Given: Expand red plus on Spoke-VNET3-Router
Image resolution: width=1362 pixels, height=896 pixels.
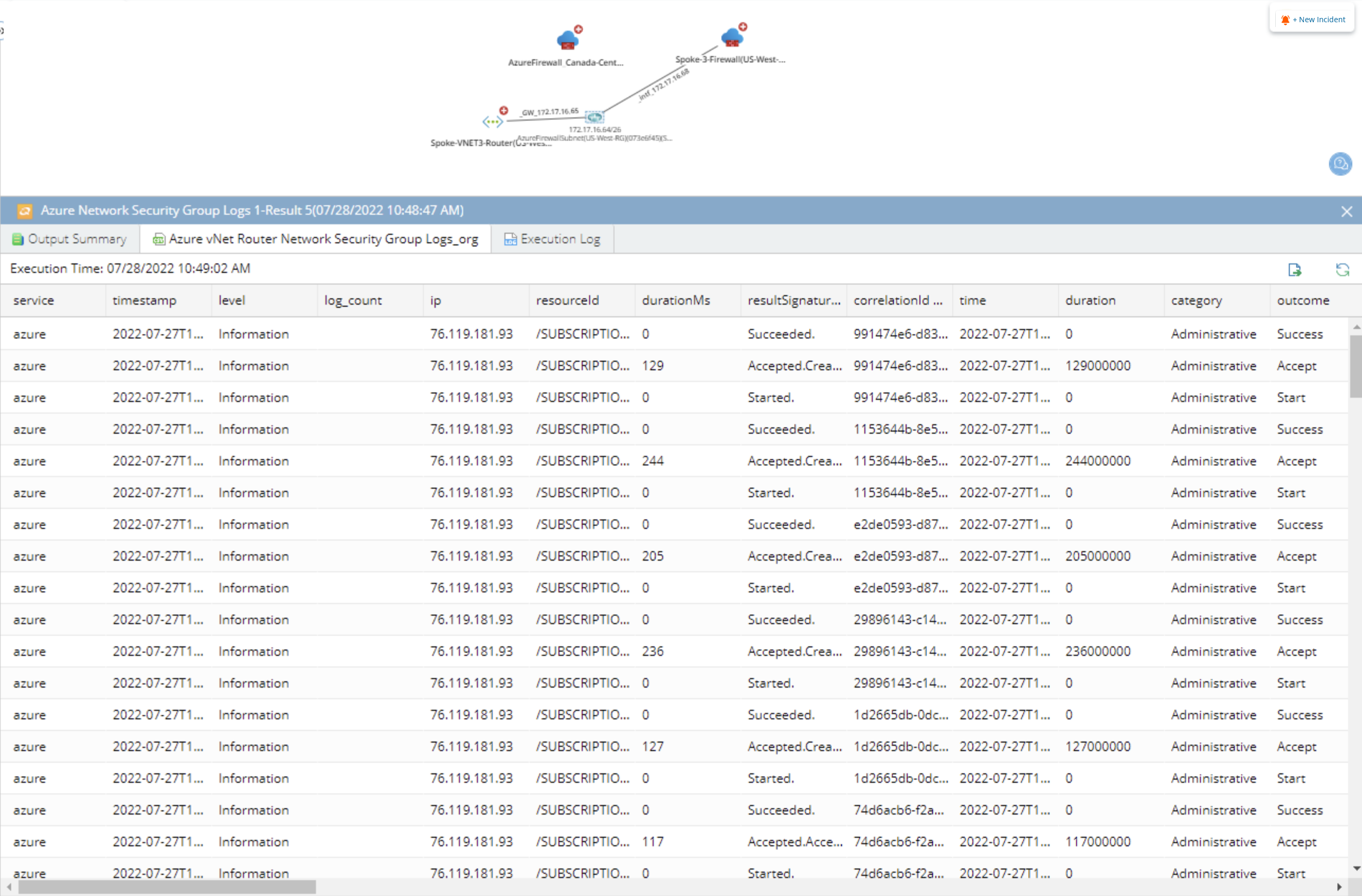Looking at the screenshot, I should (504, 110).
